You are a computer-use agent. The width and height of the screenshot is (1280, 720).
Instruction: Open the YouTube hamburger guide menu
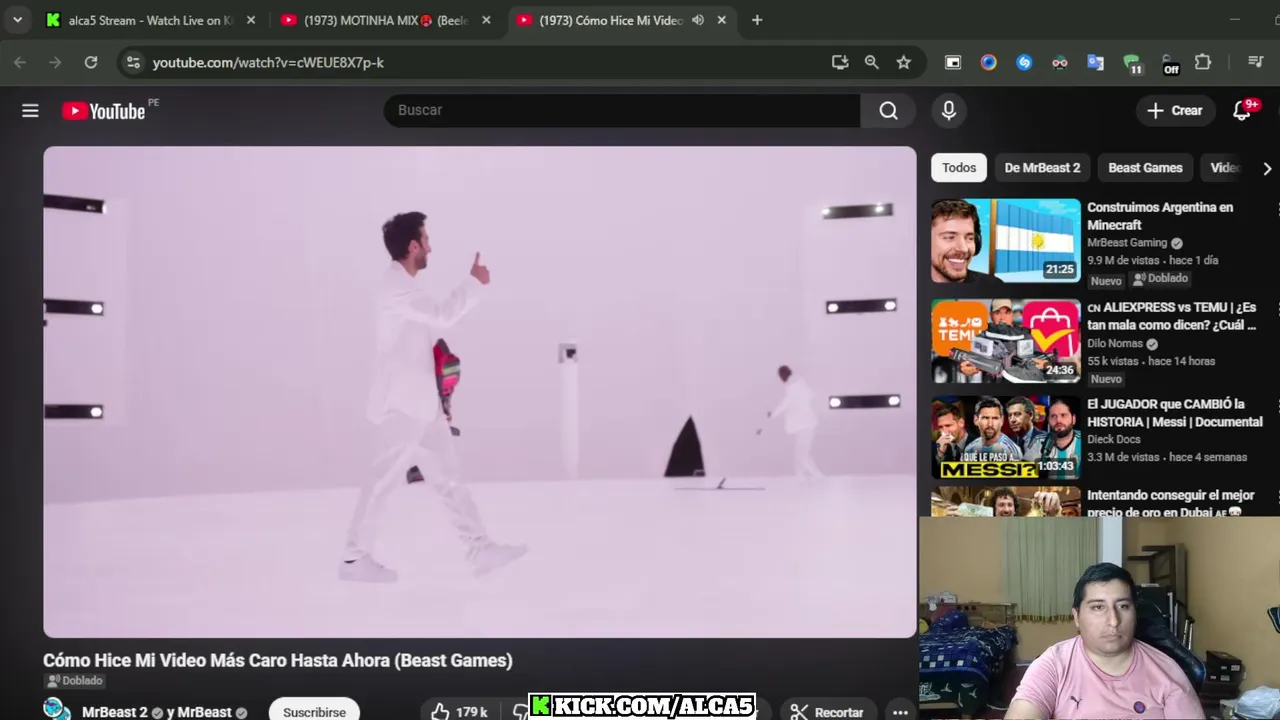pyautogui.click(x=30, y=111)
